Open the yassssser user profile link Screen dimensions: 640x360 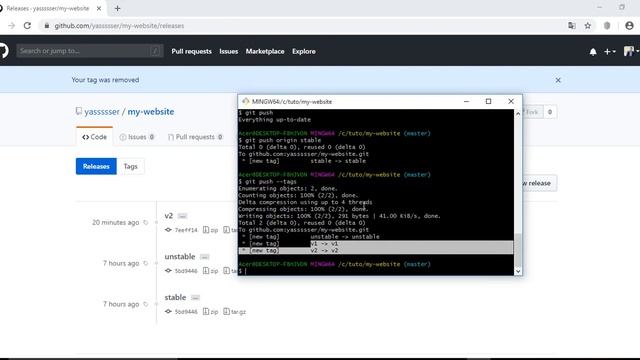tap(102, 111)
